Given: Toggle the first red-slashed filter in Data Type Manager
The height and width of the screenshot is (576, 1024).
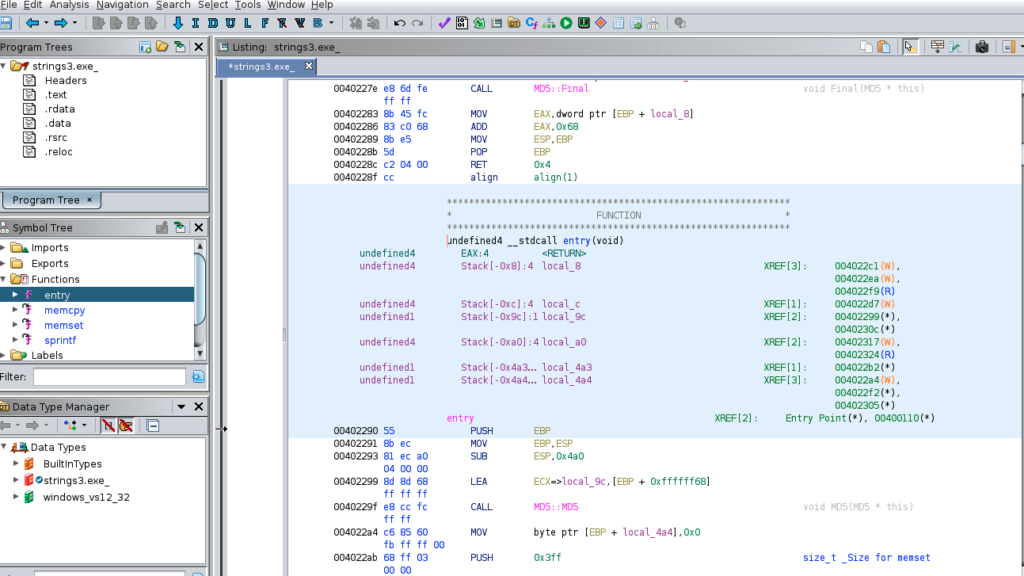Looking at the screenshot, I should pyautogui.click(x=108, y=426).
